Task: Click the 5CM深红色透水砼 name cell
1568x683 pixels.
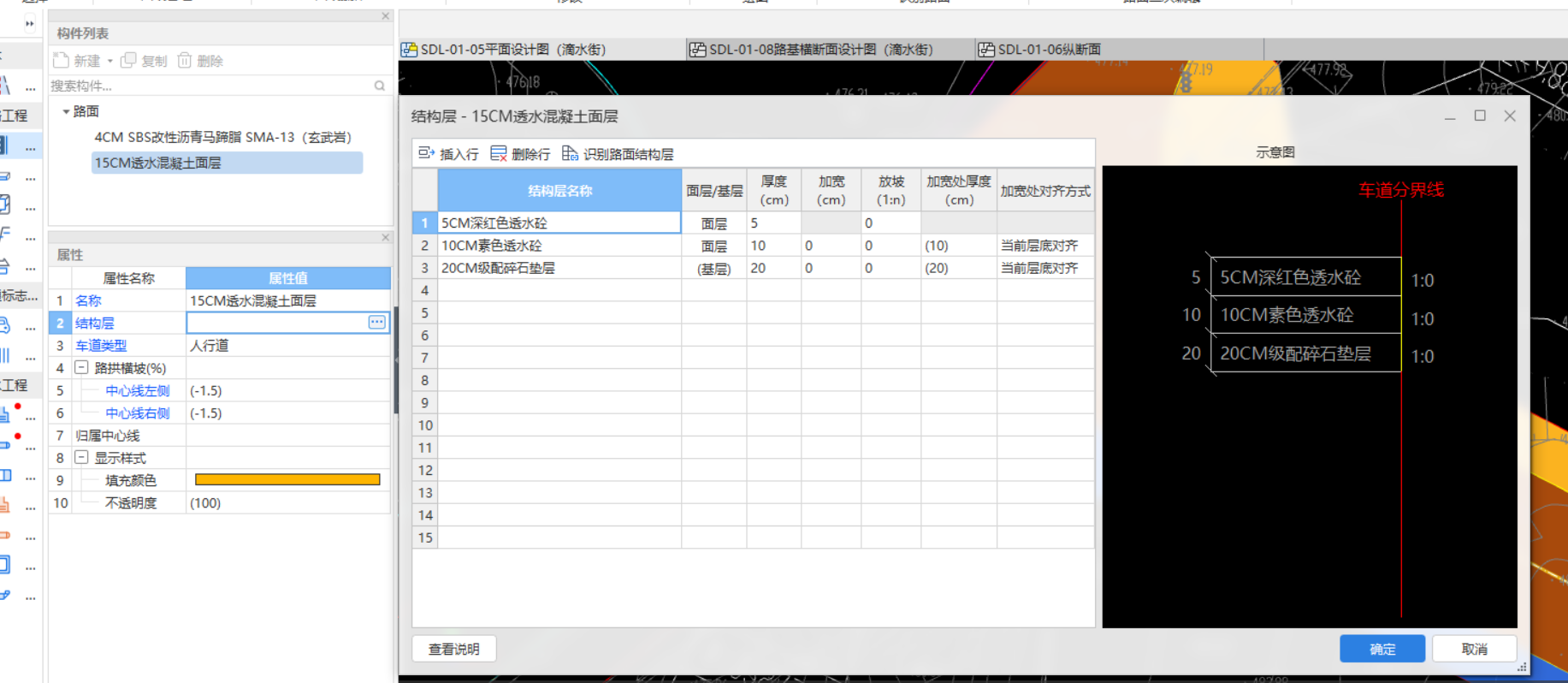Action: 559,223
